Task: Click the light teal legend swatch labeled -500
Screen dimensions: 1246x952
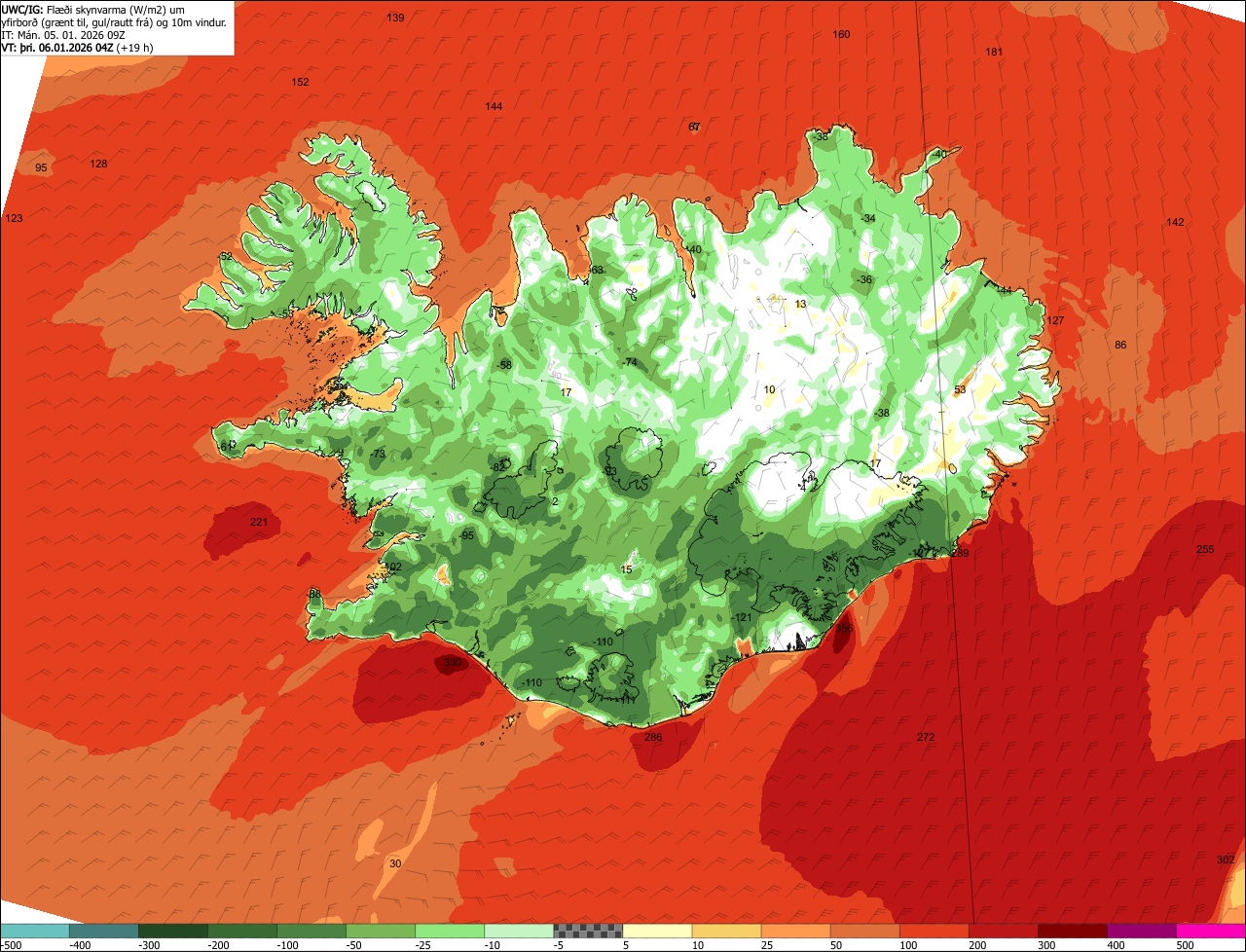Action: click(x=34, y=931)
